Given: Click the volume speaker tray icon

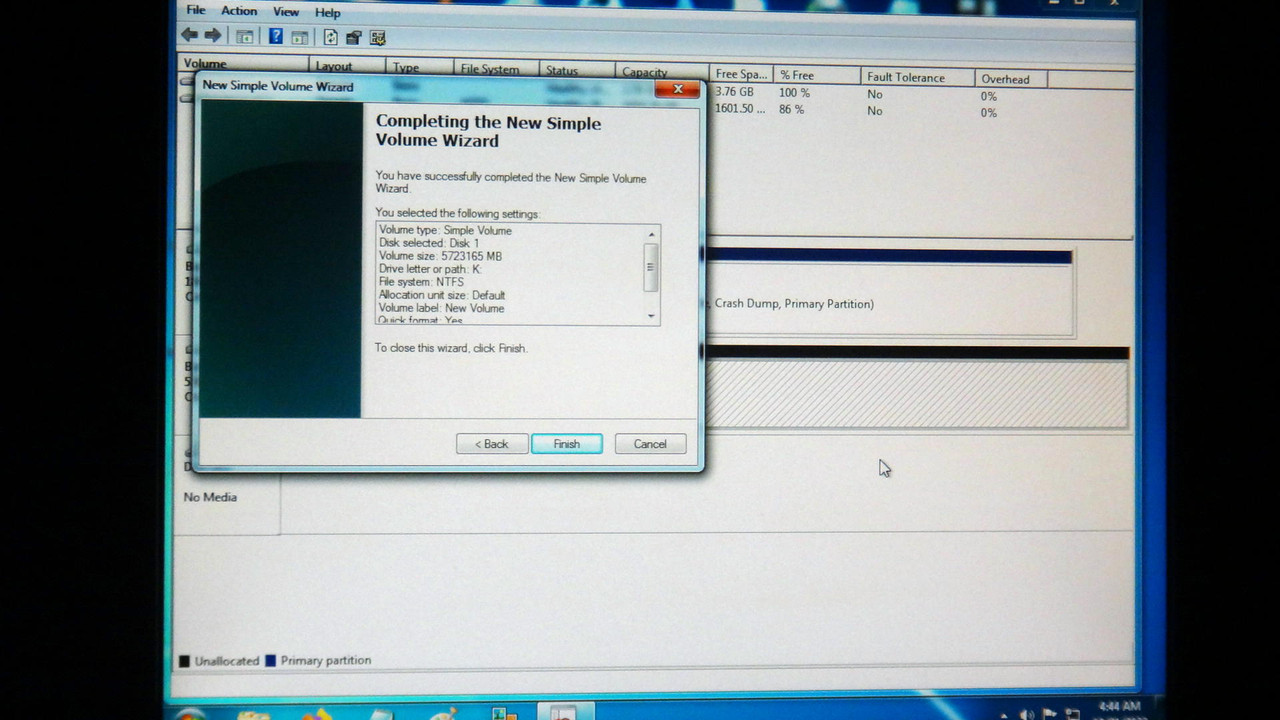Looking at the screenshot, I should [x=1028, y=715].
